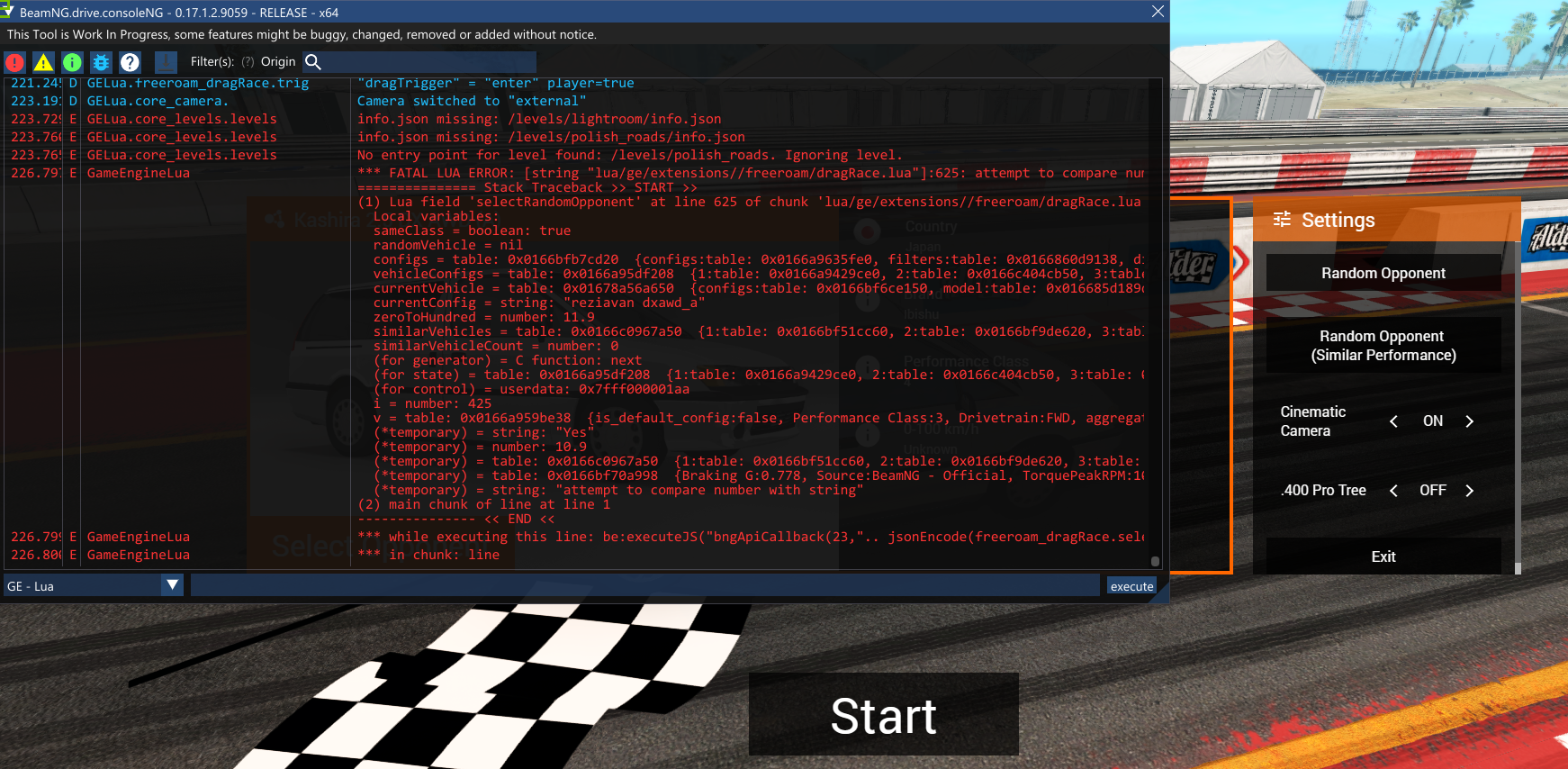Click the execute button

tap(1131, 586)
